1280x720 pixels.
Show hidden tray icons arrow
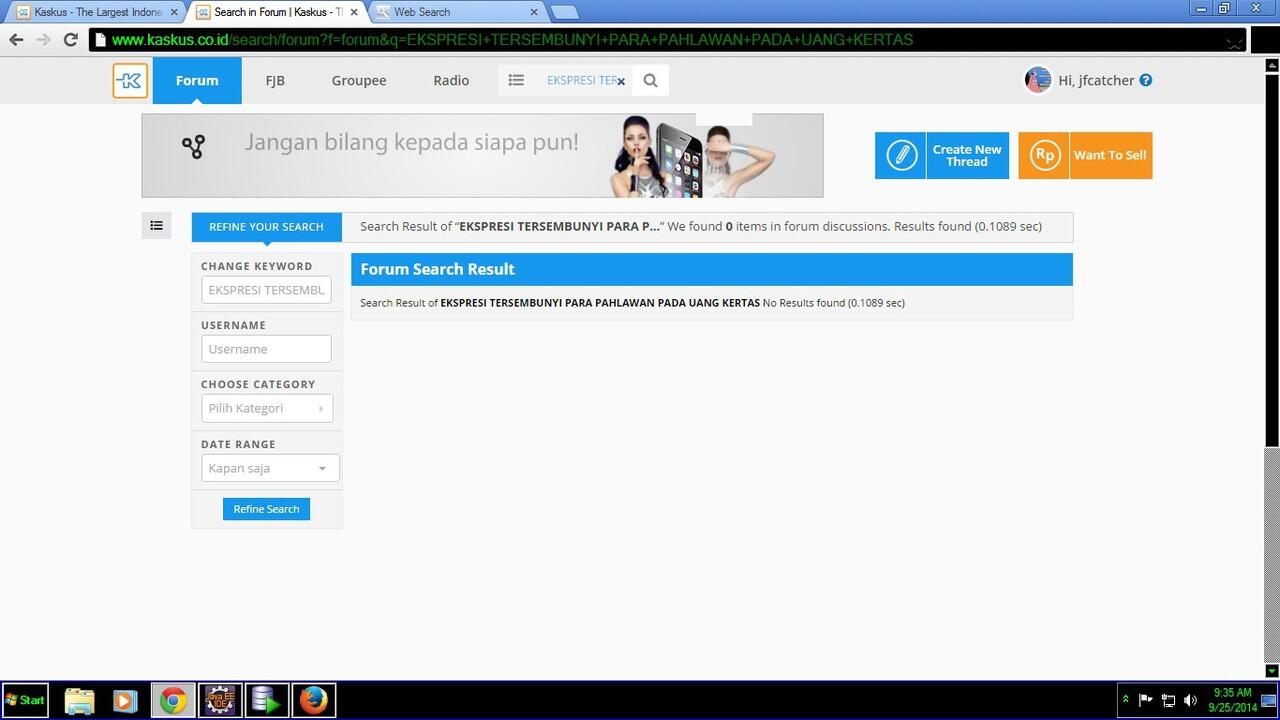[x=1126, y=700]
